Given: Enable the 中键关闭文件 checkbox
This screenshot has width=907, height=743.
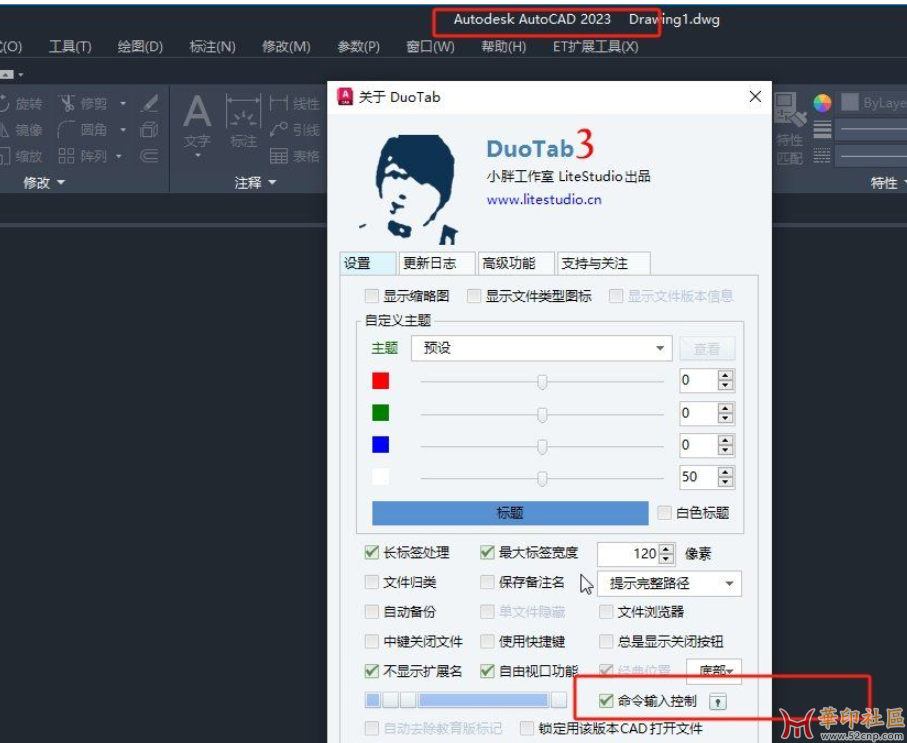Looking at the screenshot, I should click(x=371, y=641).
